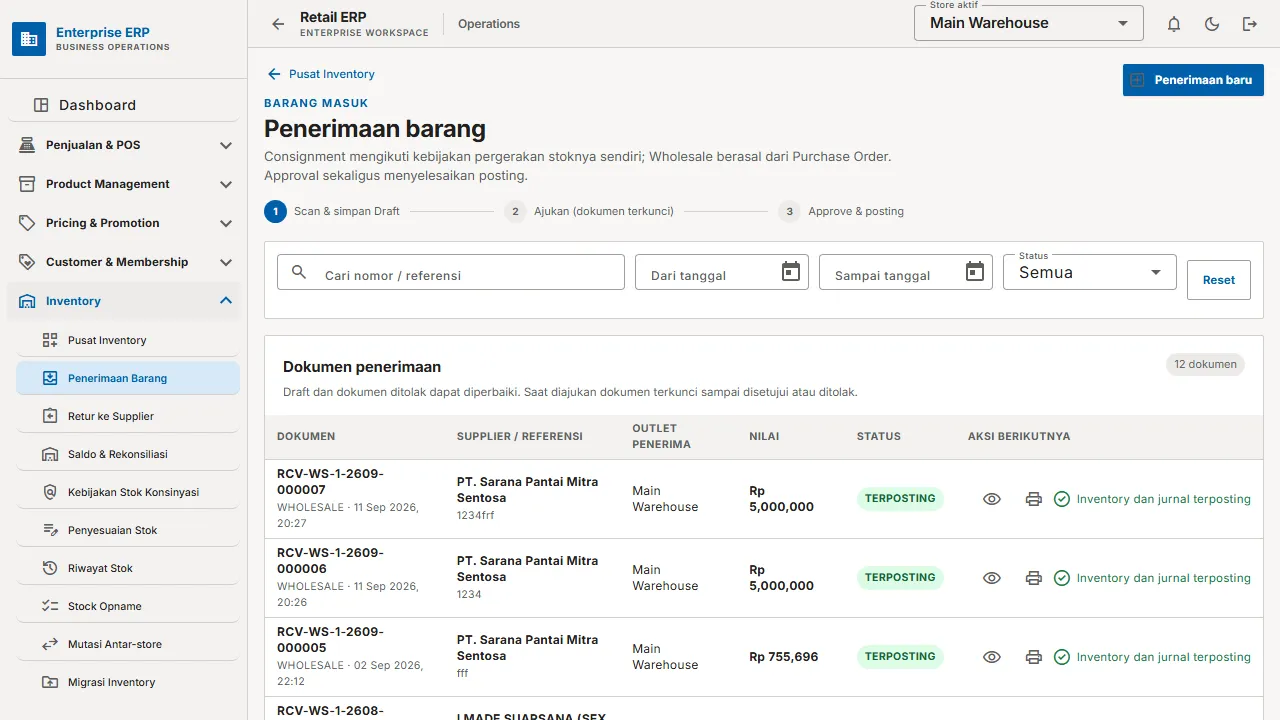
Task: Open Migrasi Inventory page
Action: tap(128, 682)
